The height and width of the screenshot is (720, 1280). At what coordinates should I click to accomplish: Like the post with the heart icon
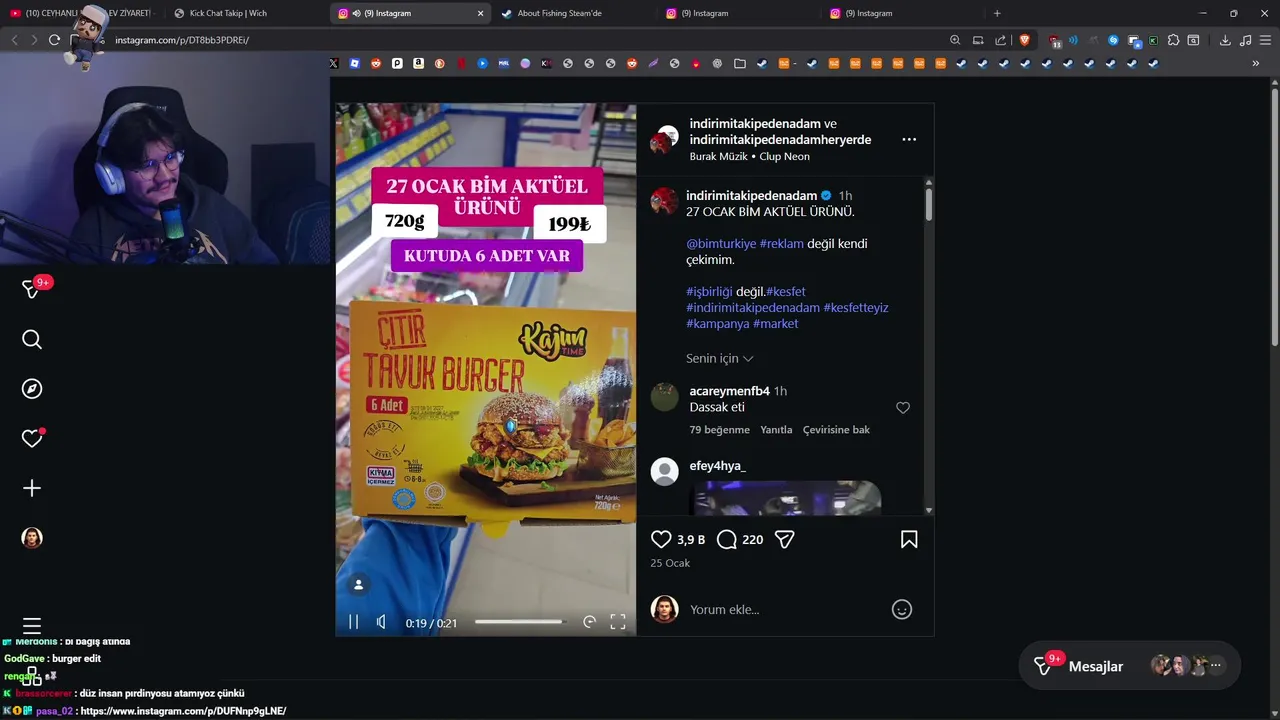pos(661,539)
